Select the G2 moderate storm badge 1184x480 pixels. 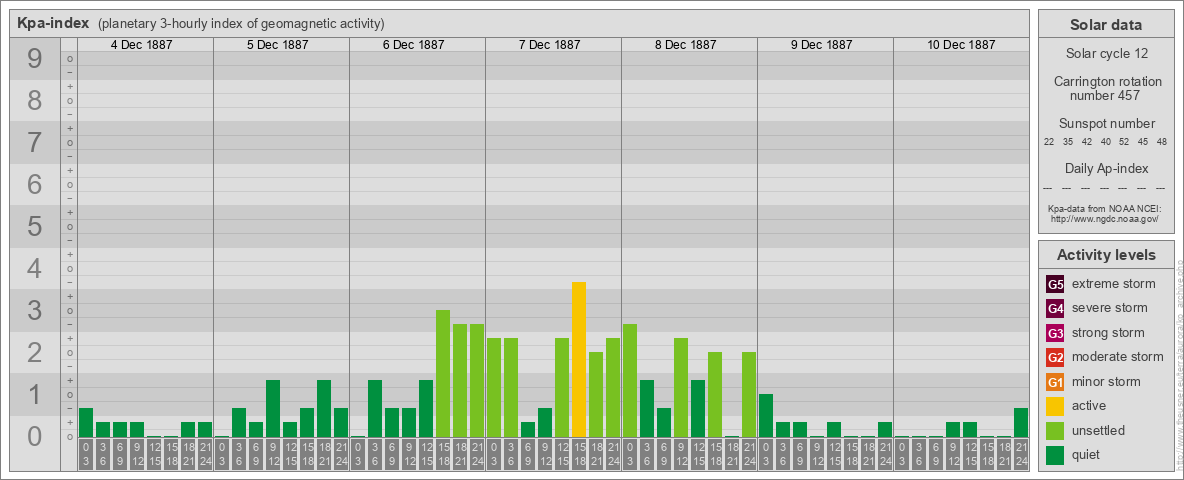[1056, 357]
